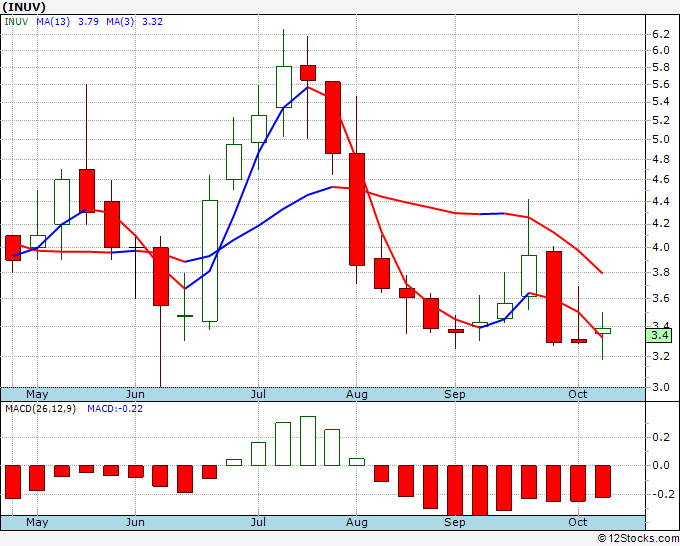Click the tall red candlestick at August start
Viewport: 680px width, 546px height.
[357, 209]
